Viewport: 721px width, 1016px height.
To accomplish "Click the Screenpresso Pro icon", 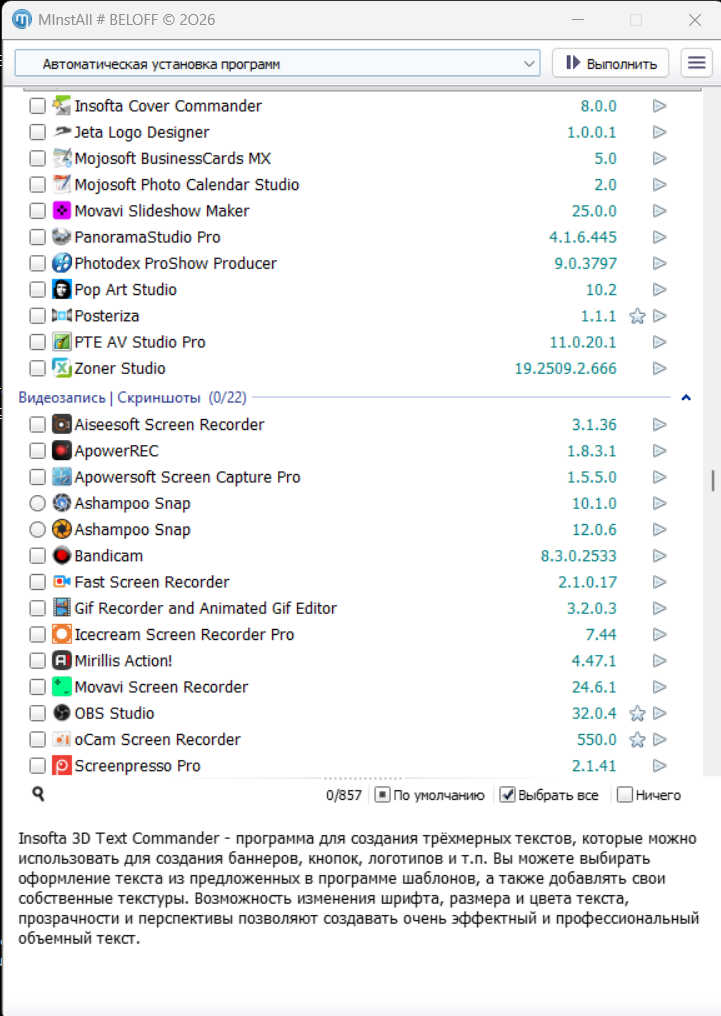I will pos(62,766).
